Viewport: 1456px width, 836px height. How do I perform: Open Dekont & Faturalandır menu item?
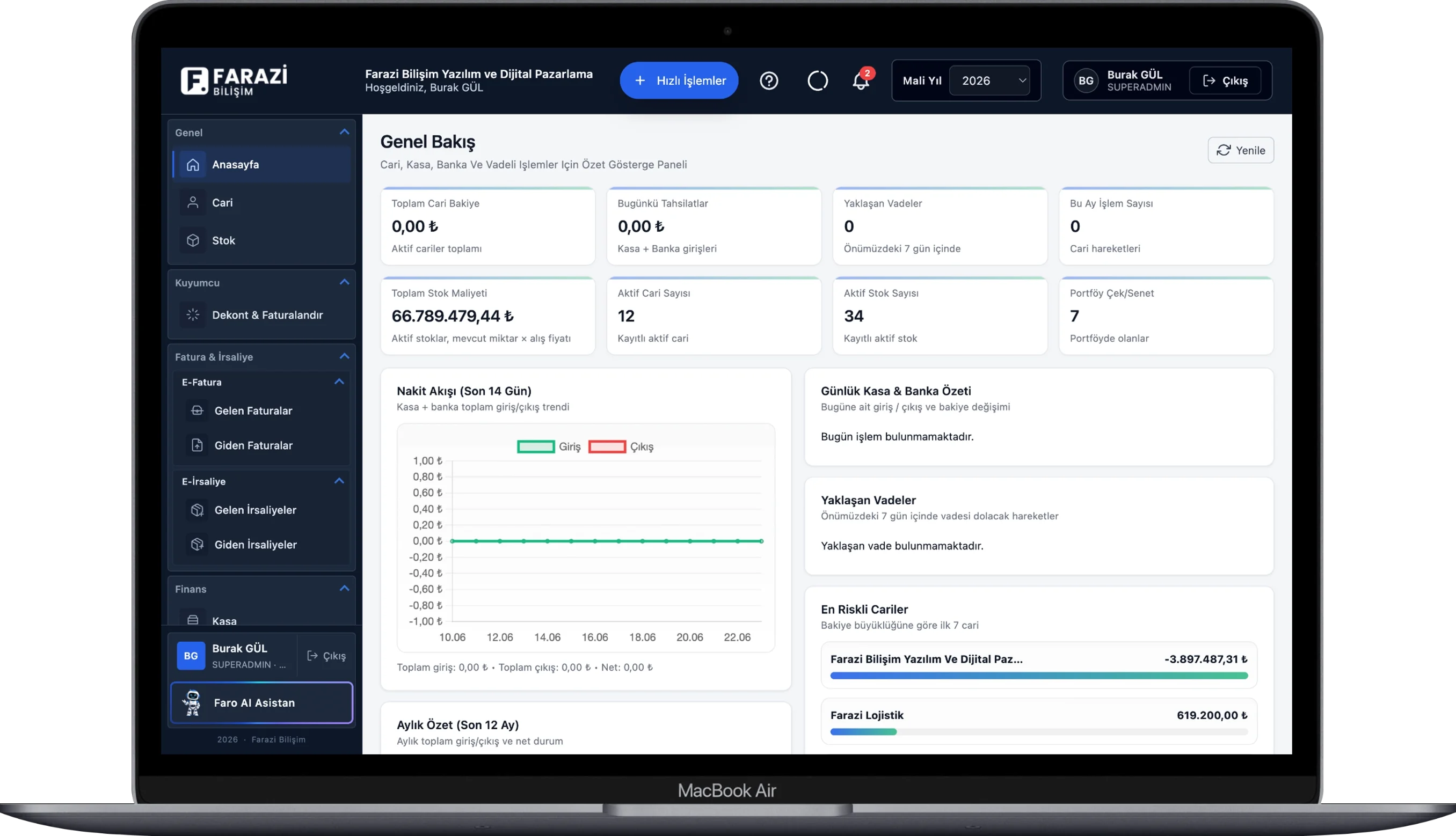coord(261,315)
